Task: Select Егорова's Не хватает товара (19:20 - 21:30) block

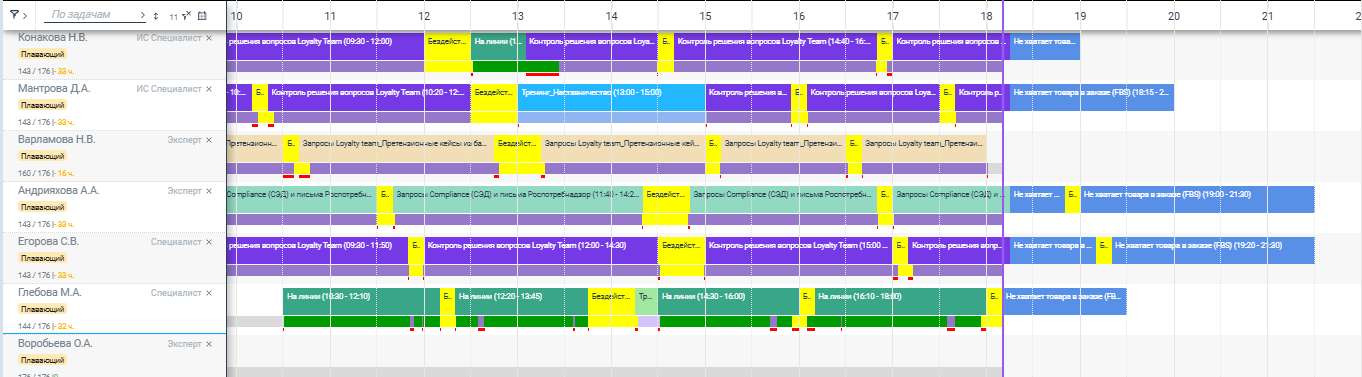Action: pos(1212,250)
